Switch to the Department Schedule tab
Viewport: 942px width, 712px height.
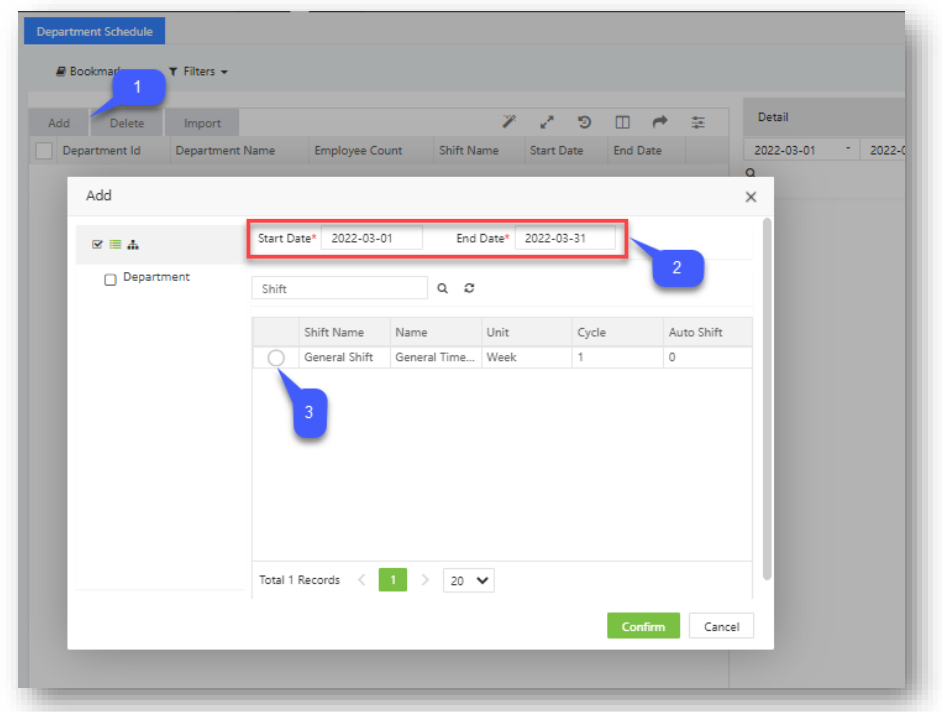click(x=94, y=32)
